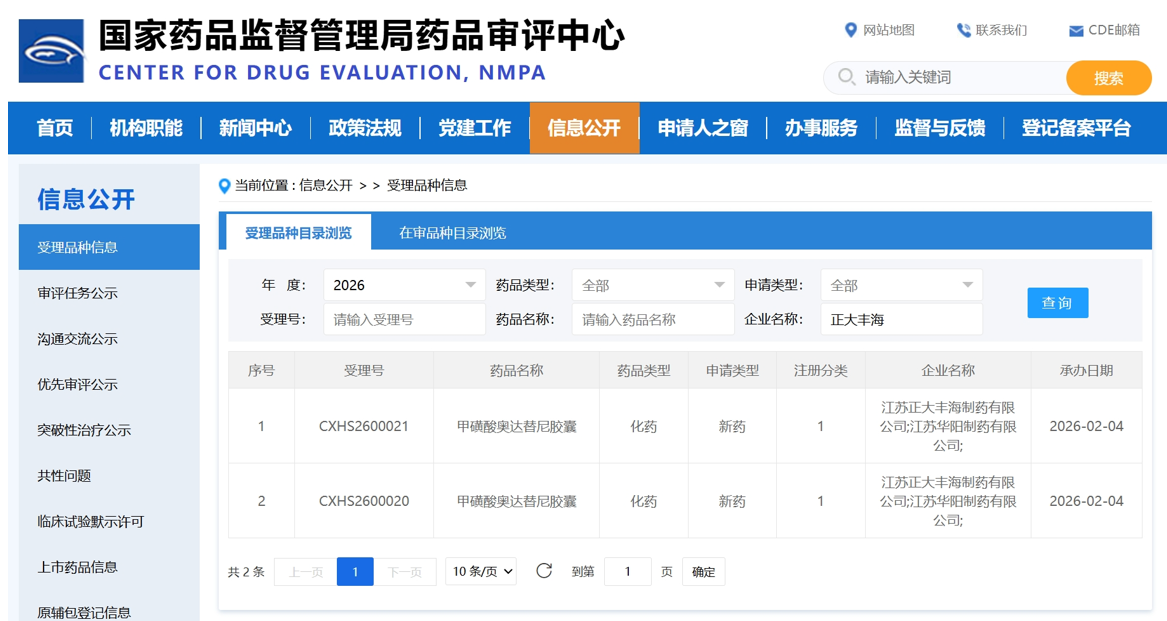Image resolution: width=1167 pixels, height=621 pixels.
Task: Open 优先审评公示 in the sidebar
Action: pyautogui.click(x=78, y=384)
